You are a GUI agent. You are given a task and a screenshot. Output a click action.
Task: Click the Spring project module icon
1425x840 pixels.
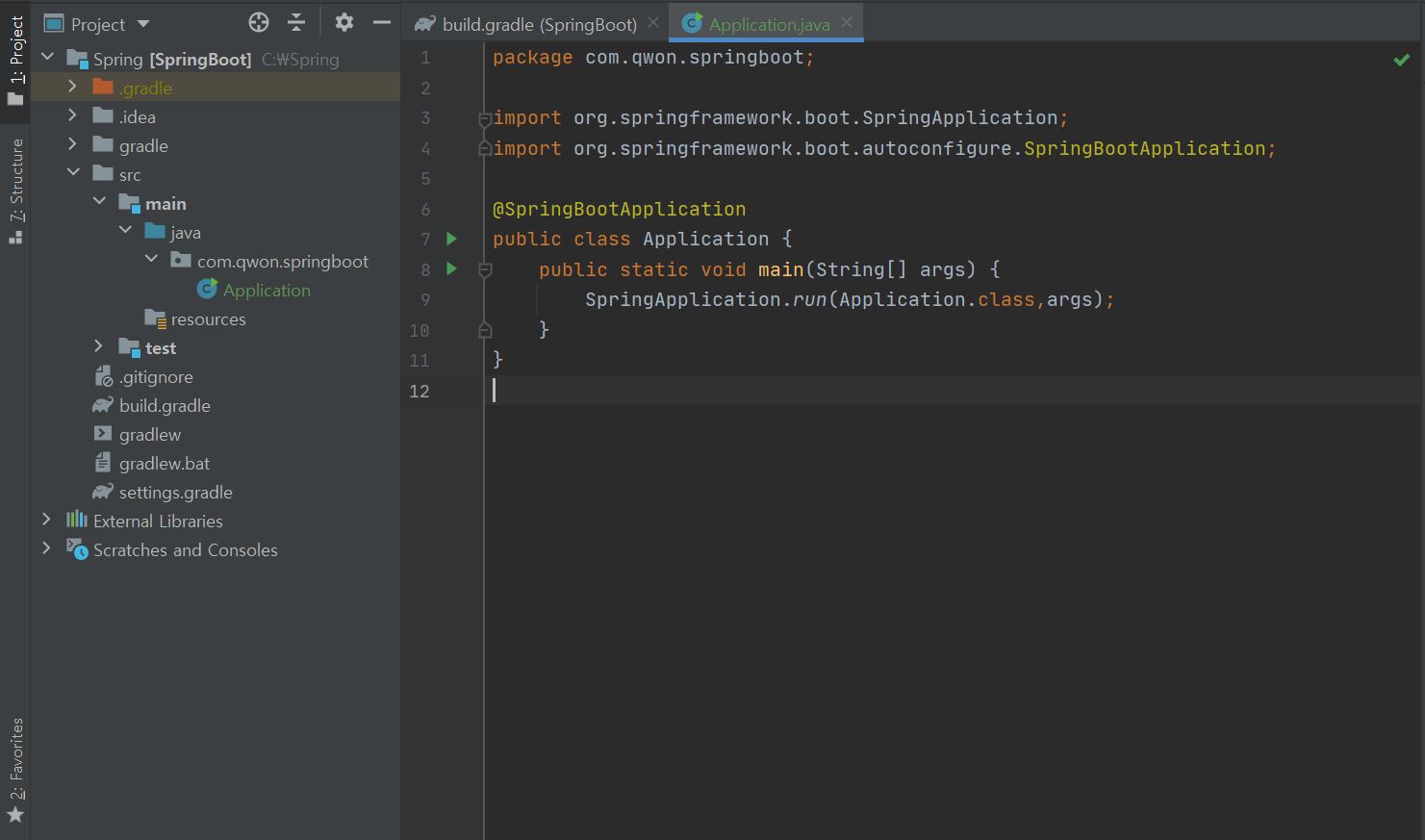pos(77,59)
